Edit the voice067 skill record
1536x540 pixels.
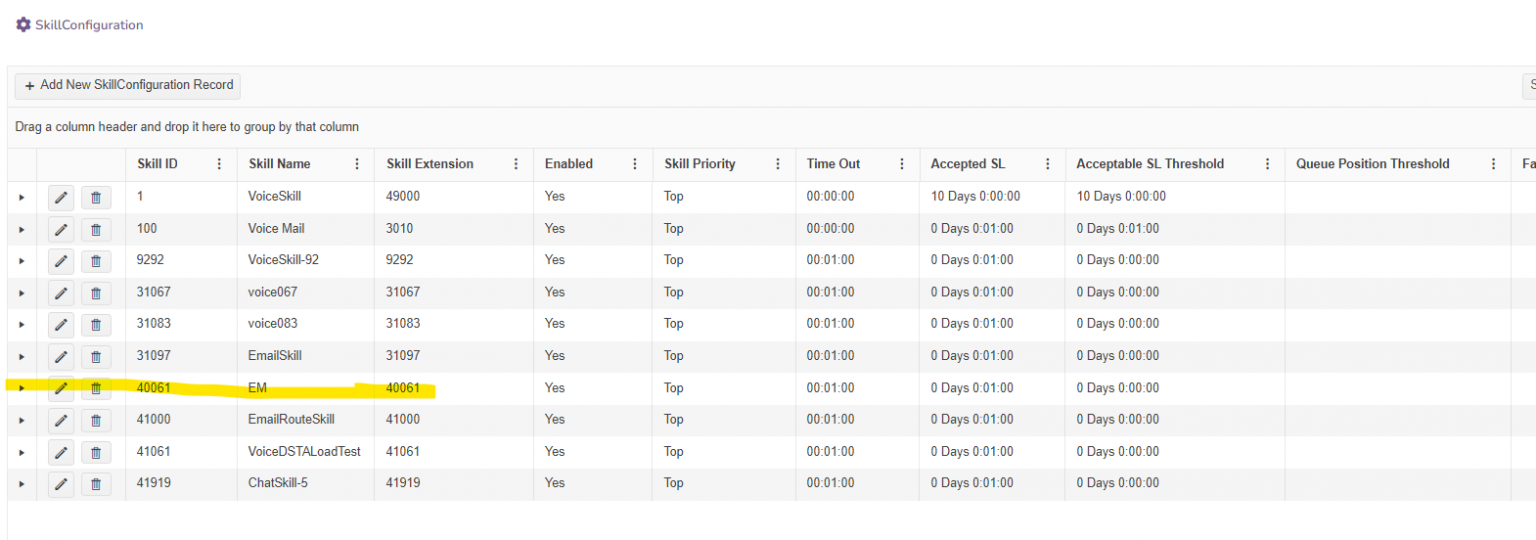(x=61, y=293)
